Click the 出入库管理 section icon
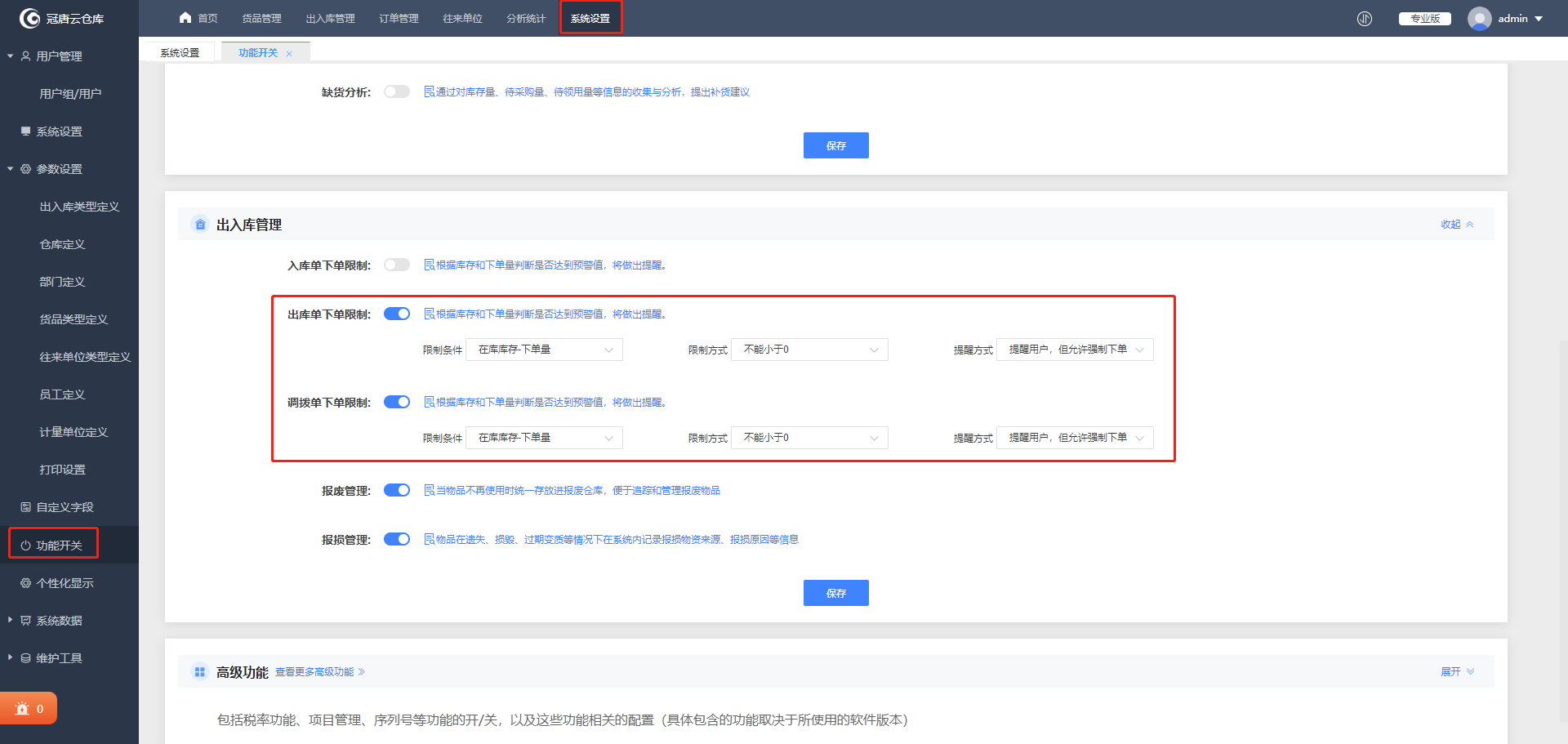Image resolution: width=1568 pixels, height=744 pixels. click(200, 225)
